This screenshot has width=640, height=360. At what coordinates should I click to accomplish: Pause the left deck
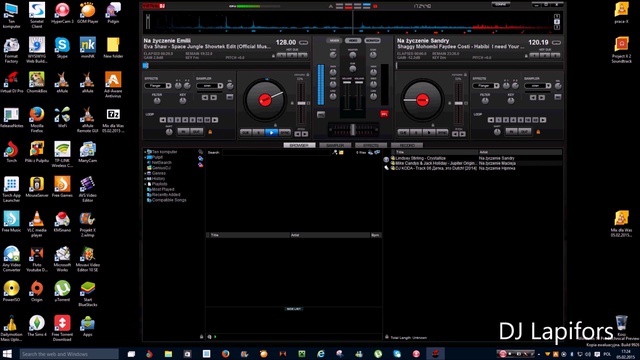pos(259,132)
